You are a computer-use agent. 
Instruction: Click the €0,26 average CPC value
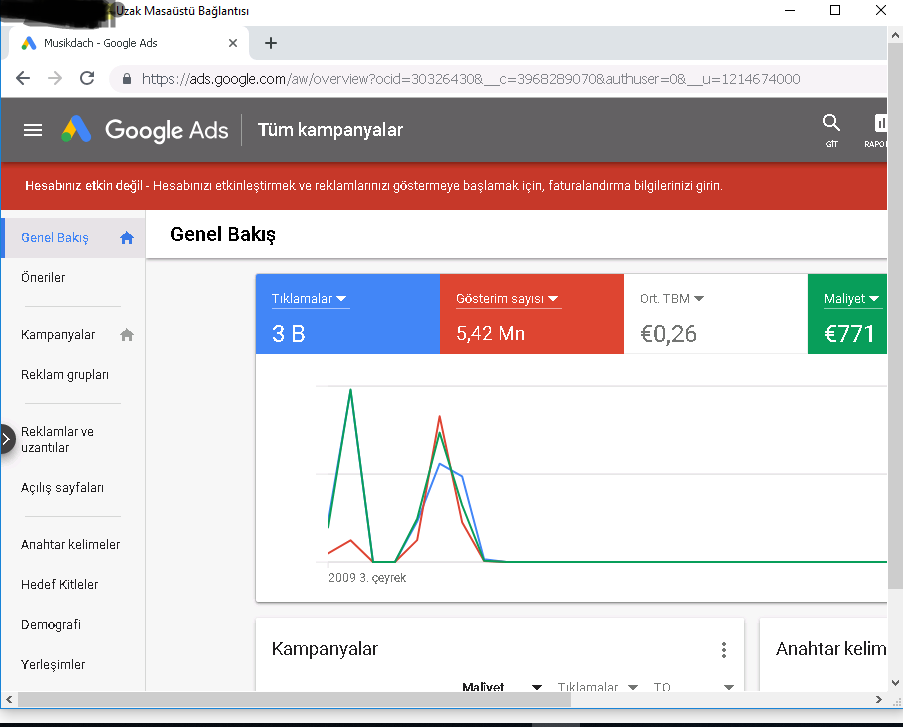coord(669,334)
